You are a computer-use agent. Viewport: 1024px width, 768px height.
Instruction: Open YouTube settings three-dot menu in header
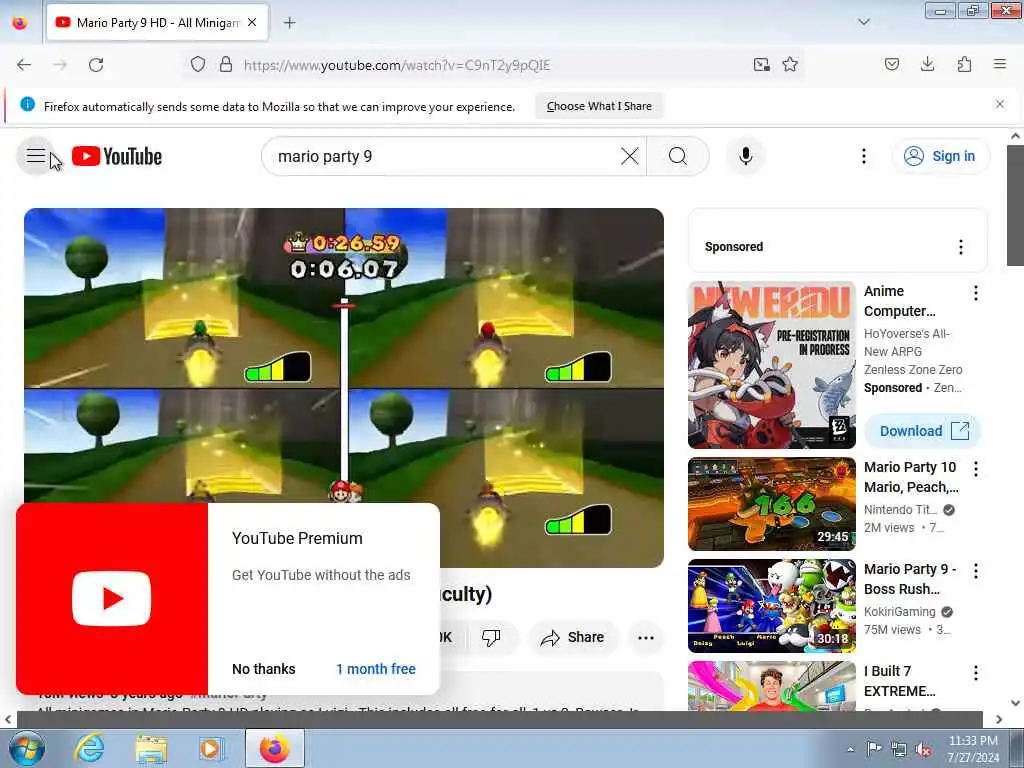click(863, 156)
